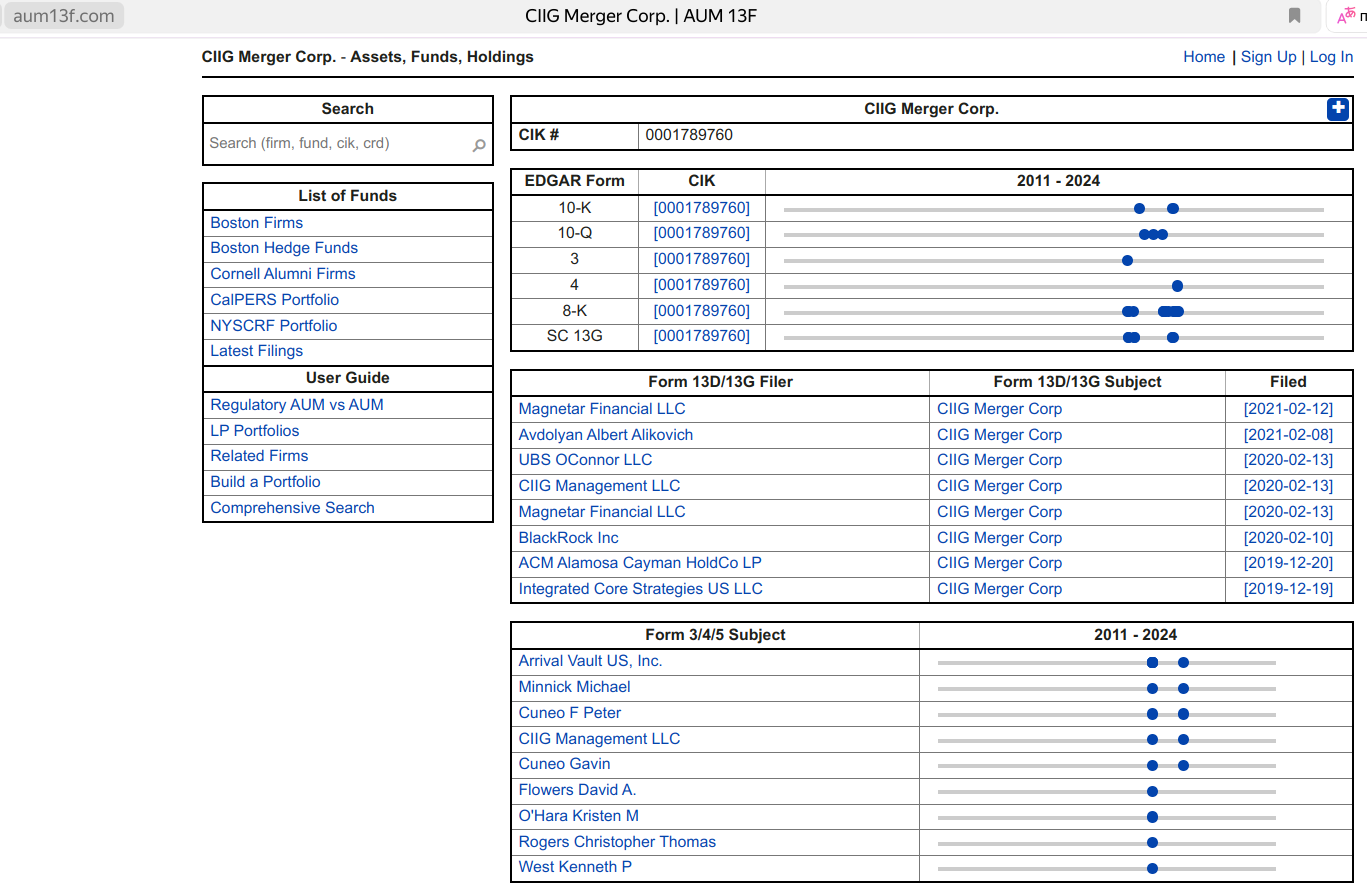Viewport: 1367px width, 896px height.
Task: Open Boston Hedge Funds list
Action: click(284, 248)
